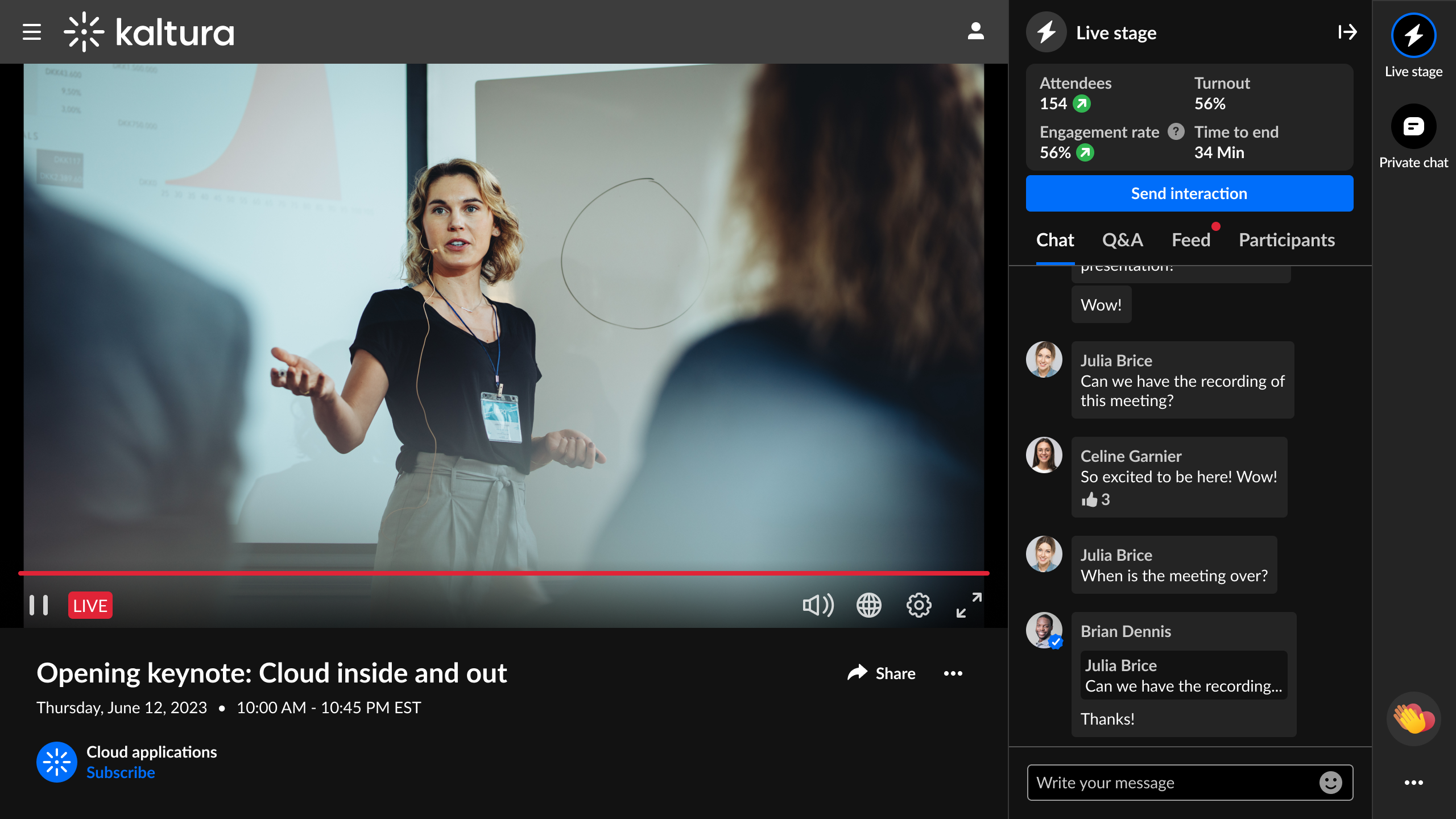Open captions language globe menu
This screenshot has width=1456, height=819.
868,605
